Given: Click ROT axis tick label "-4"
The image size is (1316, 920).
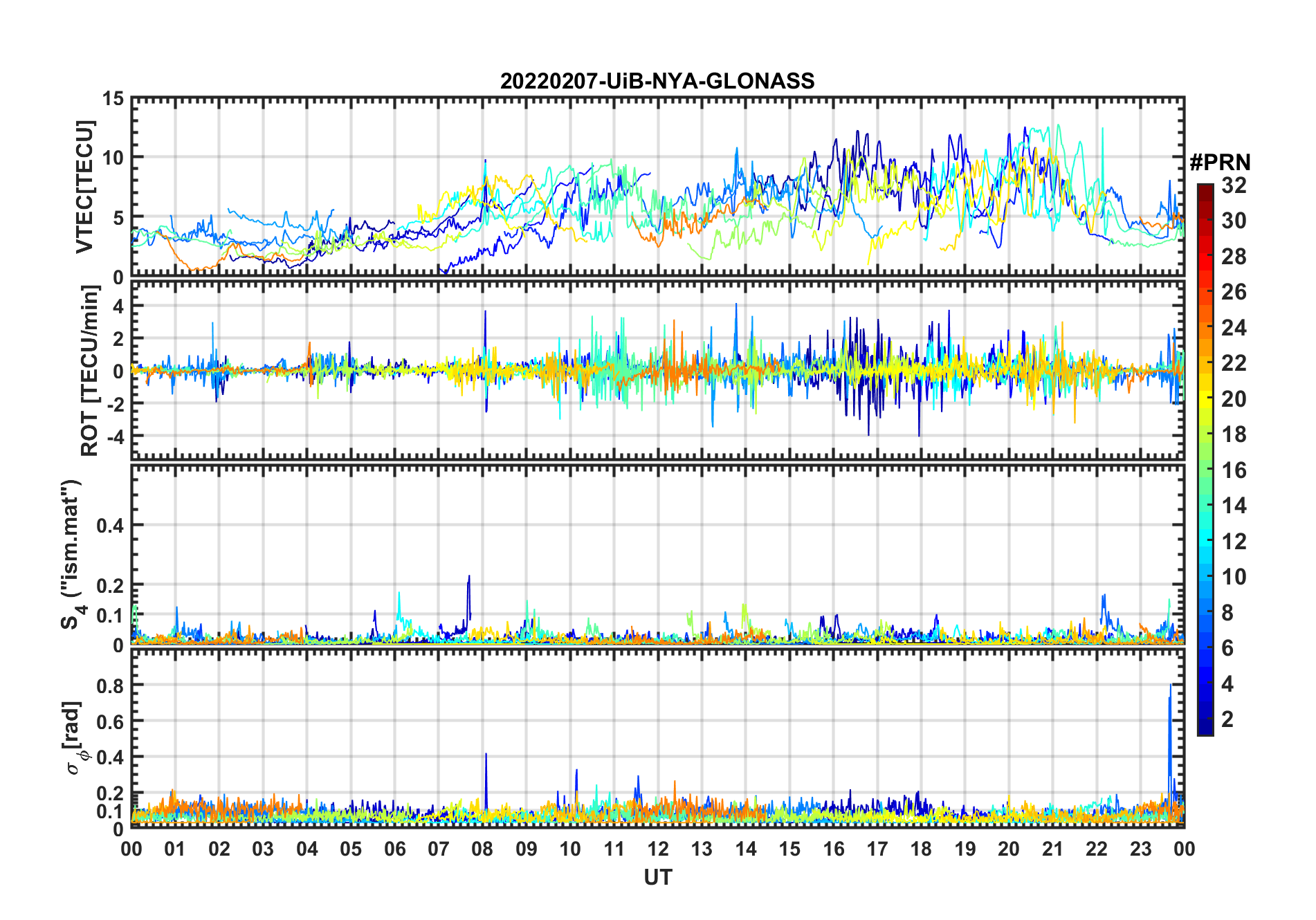Looking at the screenshot, I should click(115, 436).
